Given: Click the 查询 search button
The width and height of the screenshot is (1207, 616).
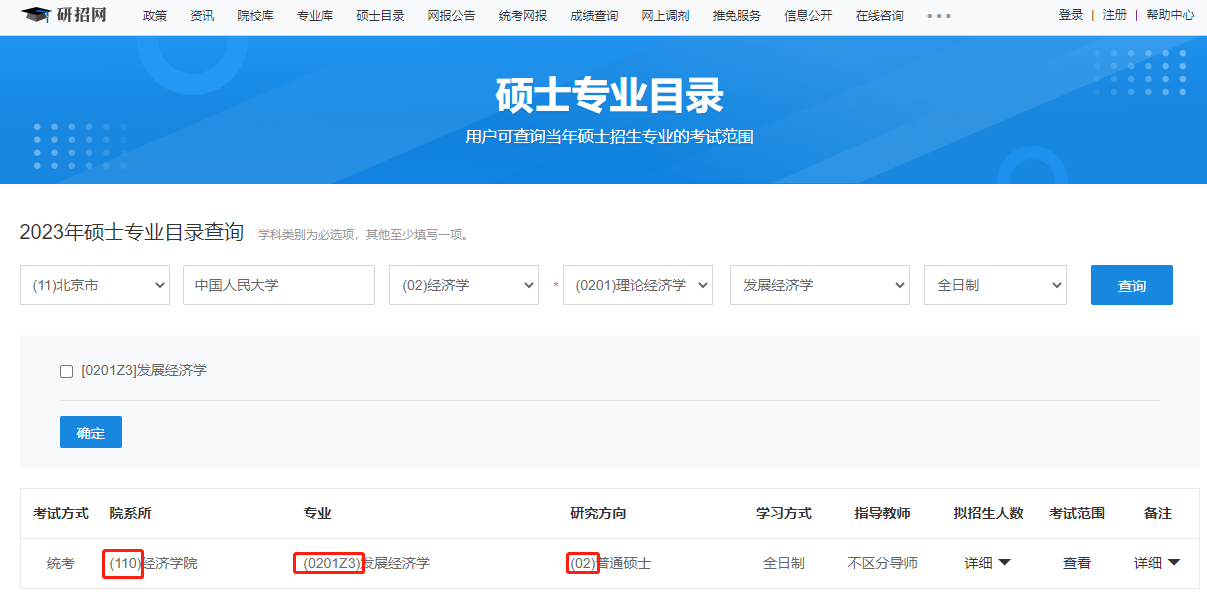Looking at the screenshot, I should (x=1132, y=285).
